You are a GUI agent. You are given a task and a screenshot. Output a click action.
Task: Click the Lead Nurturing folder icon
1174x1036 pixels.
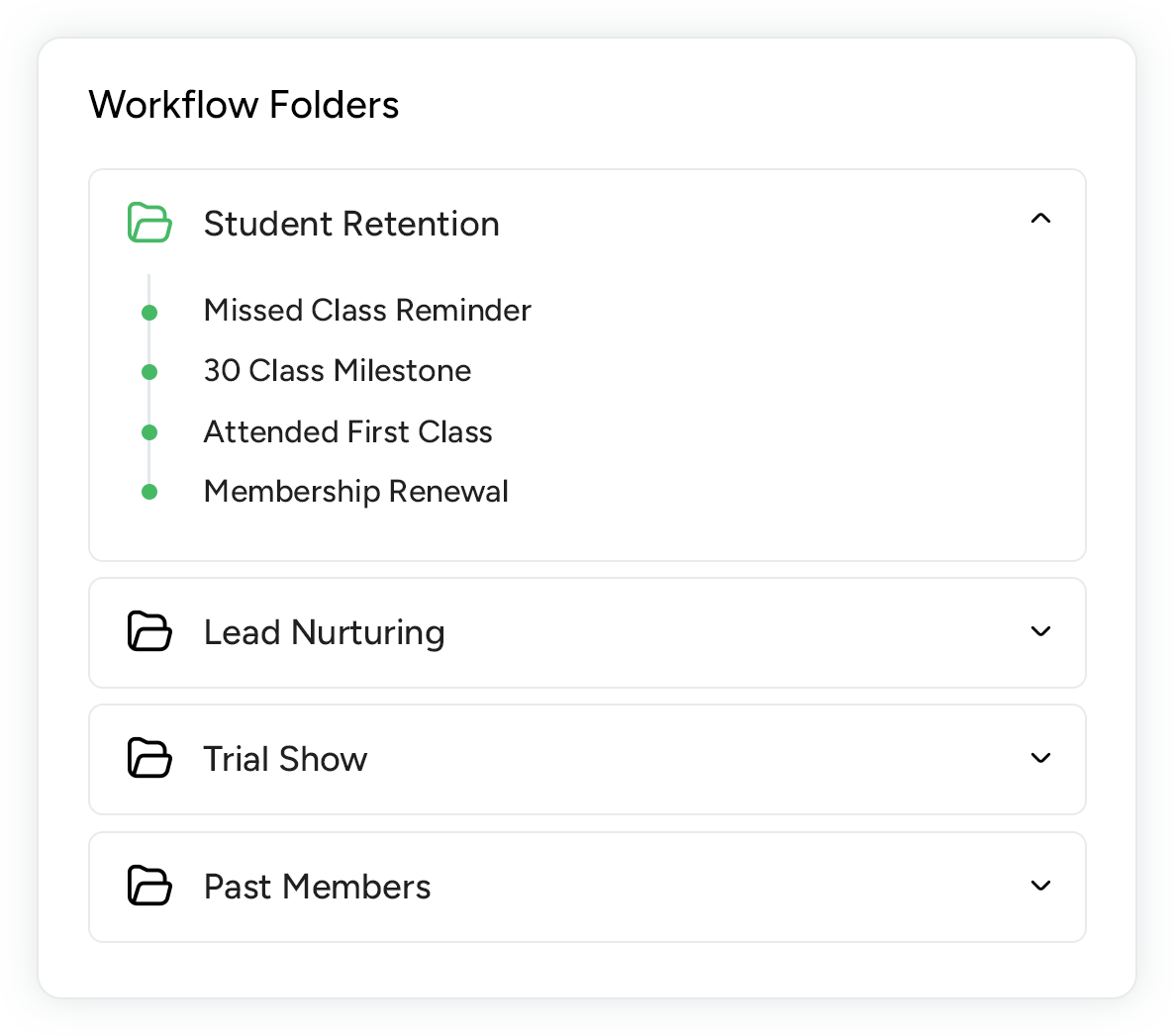[149, 631]
